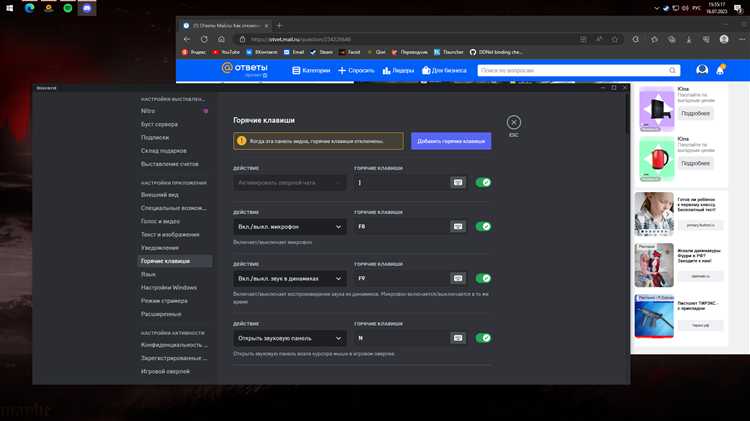Click the 'Ответы' site logo
Viewport: 750px width, 421px height.
[244, 69]
